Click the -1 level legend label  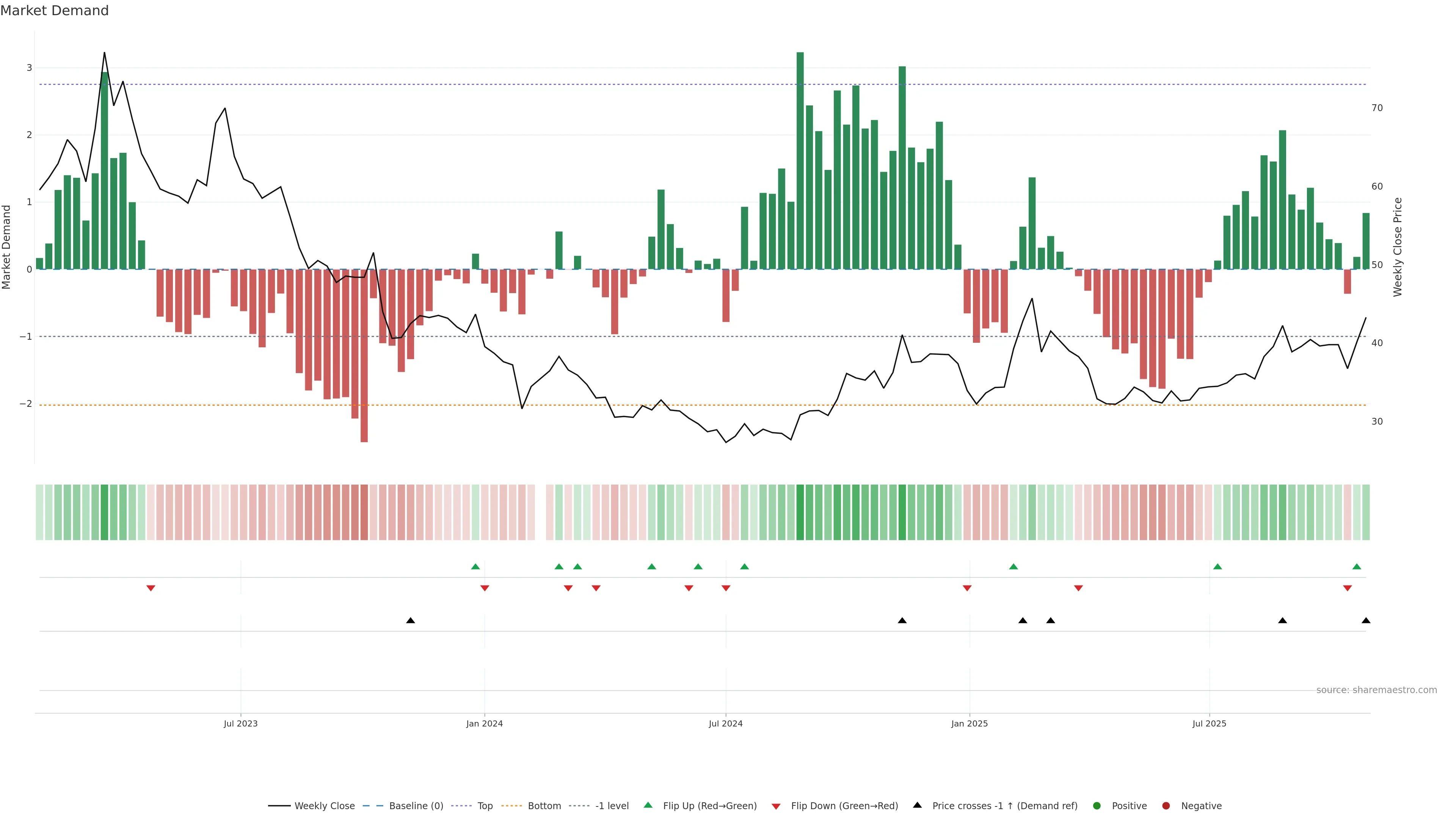(612, 806)
